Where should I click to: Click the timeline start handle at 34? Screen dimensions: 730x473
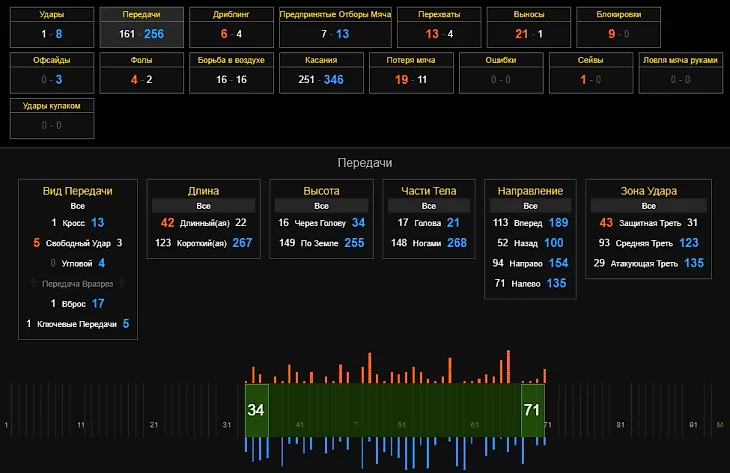pyautogui.click(x=256, y=410)
